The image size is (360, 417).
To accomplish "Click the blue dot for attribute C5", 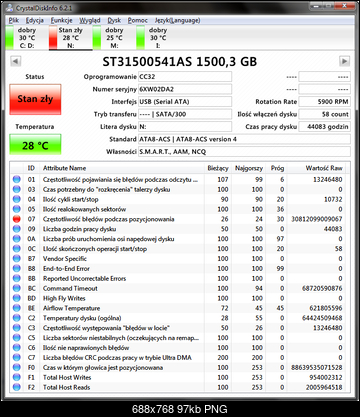I will point(16,338).
